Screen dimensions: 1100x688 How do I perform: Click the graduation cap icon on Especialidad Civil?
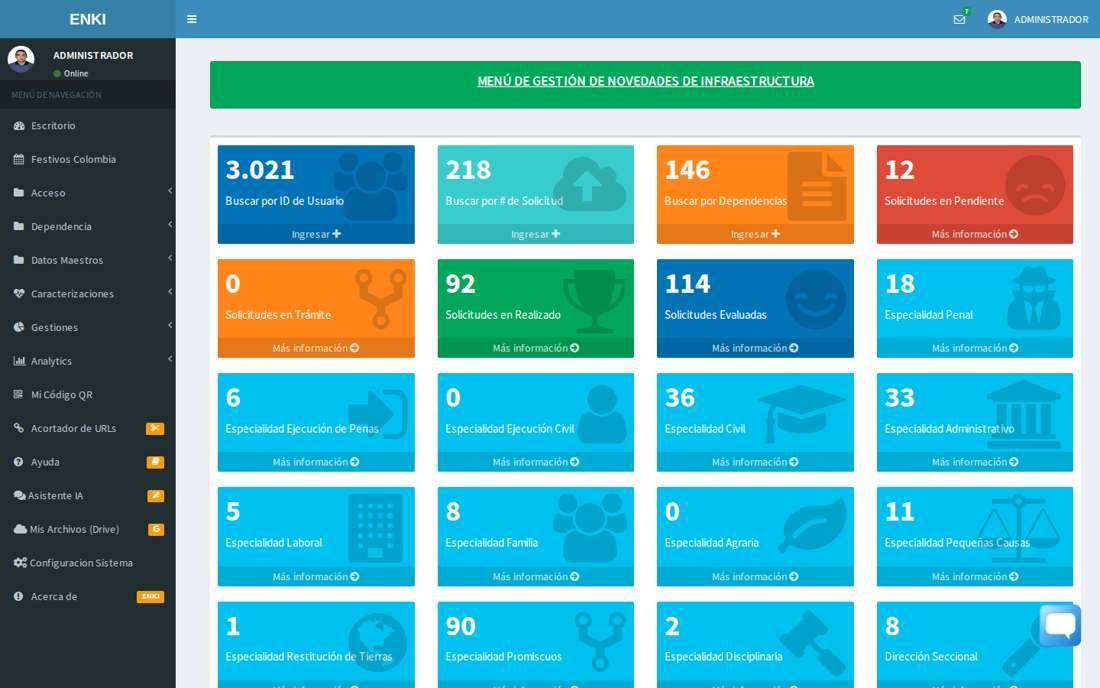click(802, 413)
